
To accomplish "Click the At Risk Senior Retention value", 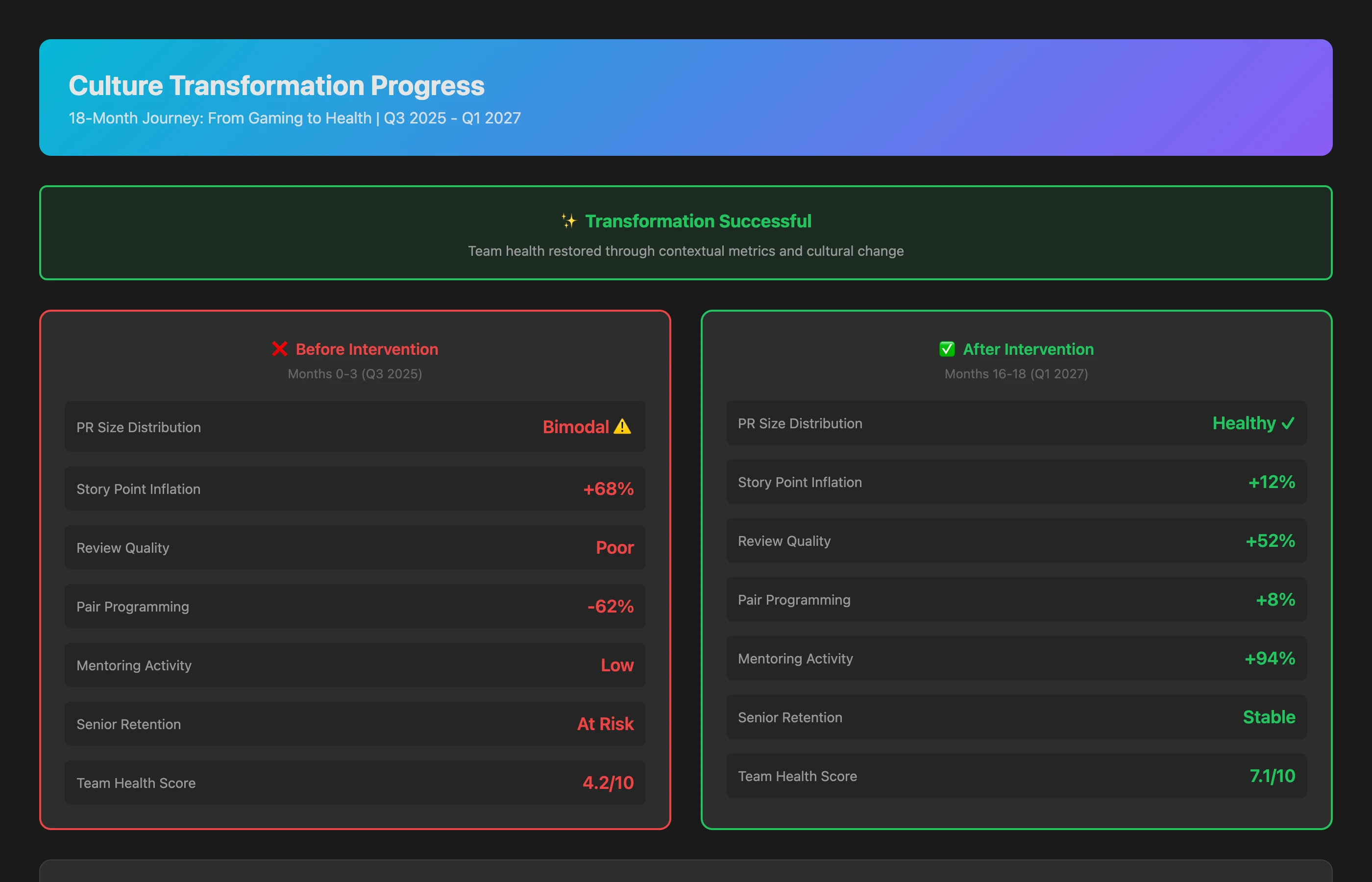I will click(x=605, y=724).
